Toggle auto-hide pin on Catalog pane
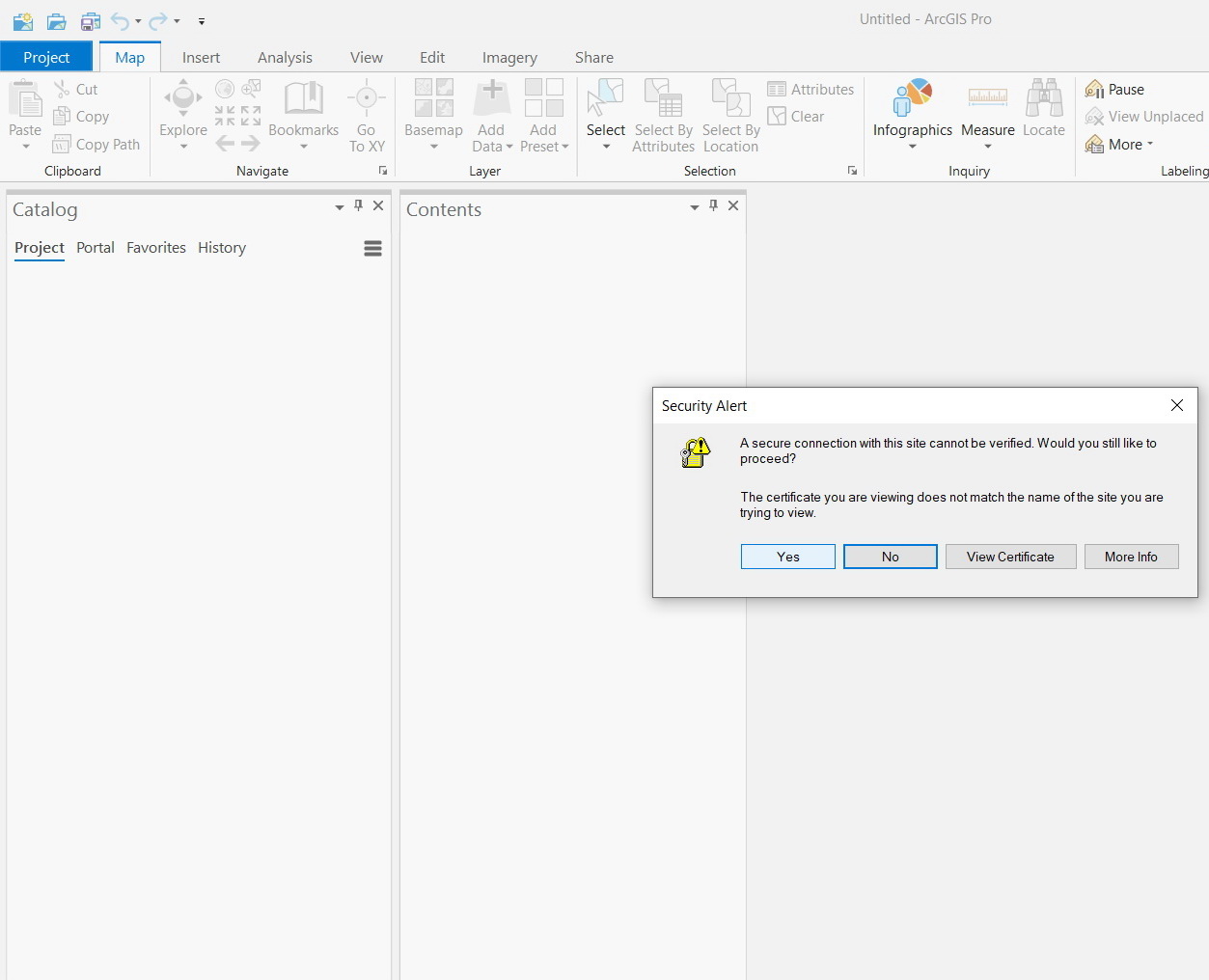This screenshot has width=1209, height=980. click(358, 205)
